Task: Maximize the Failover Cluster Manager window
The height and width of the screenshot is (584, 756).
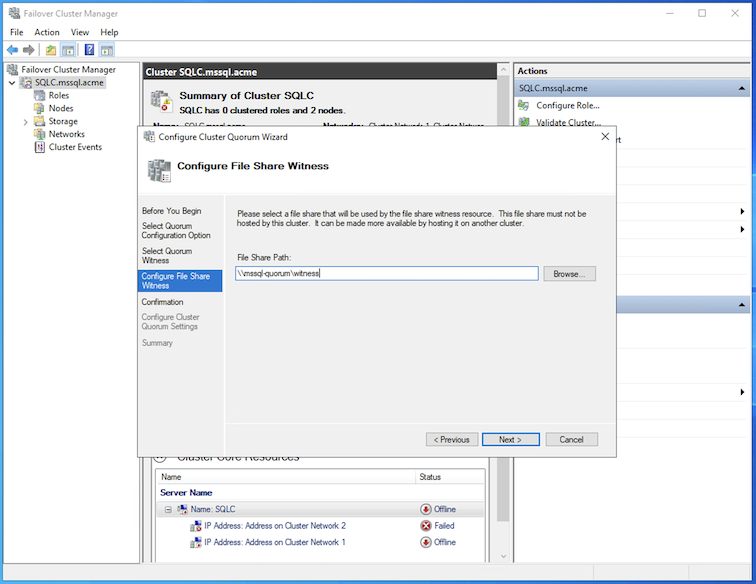Action: pos(702,13)
